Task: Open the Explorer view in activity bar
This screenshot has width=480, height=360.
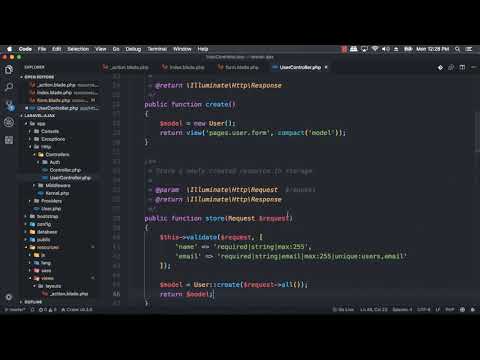Action: point(9,70)
